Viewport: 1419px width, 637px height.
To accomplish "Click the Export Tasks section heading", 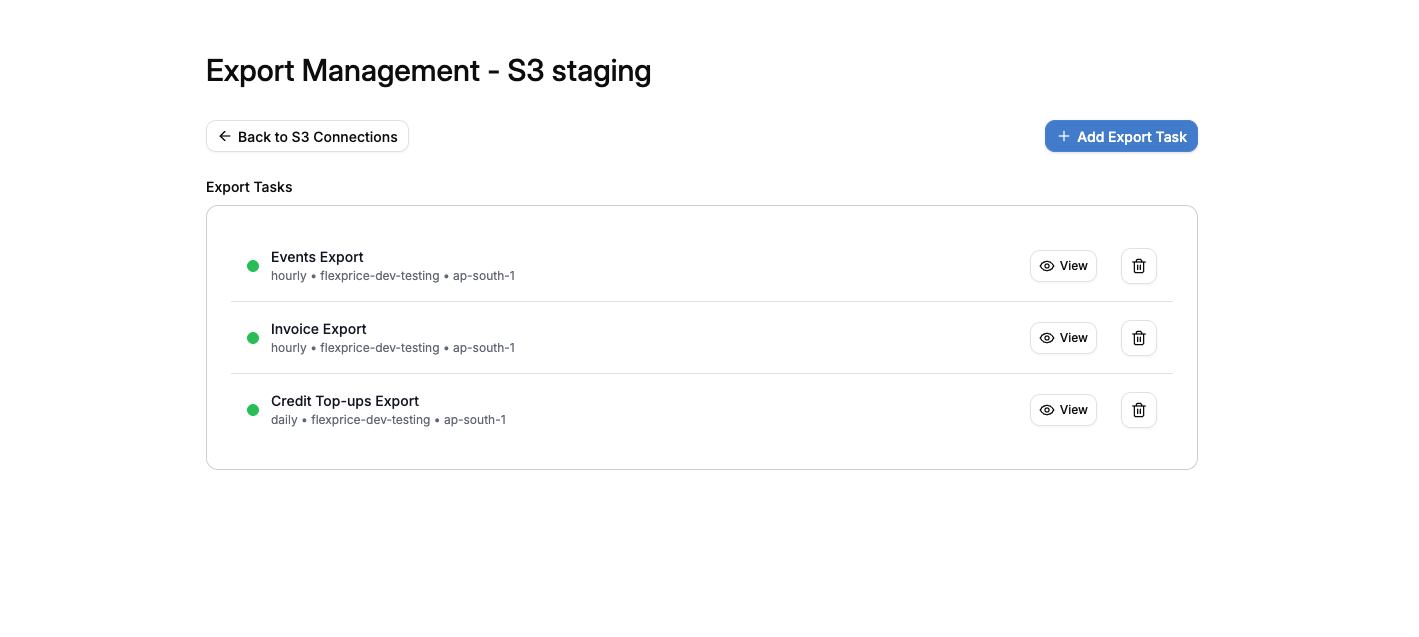I will point(249,187).
